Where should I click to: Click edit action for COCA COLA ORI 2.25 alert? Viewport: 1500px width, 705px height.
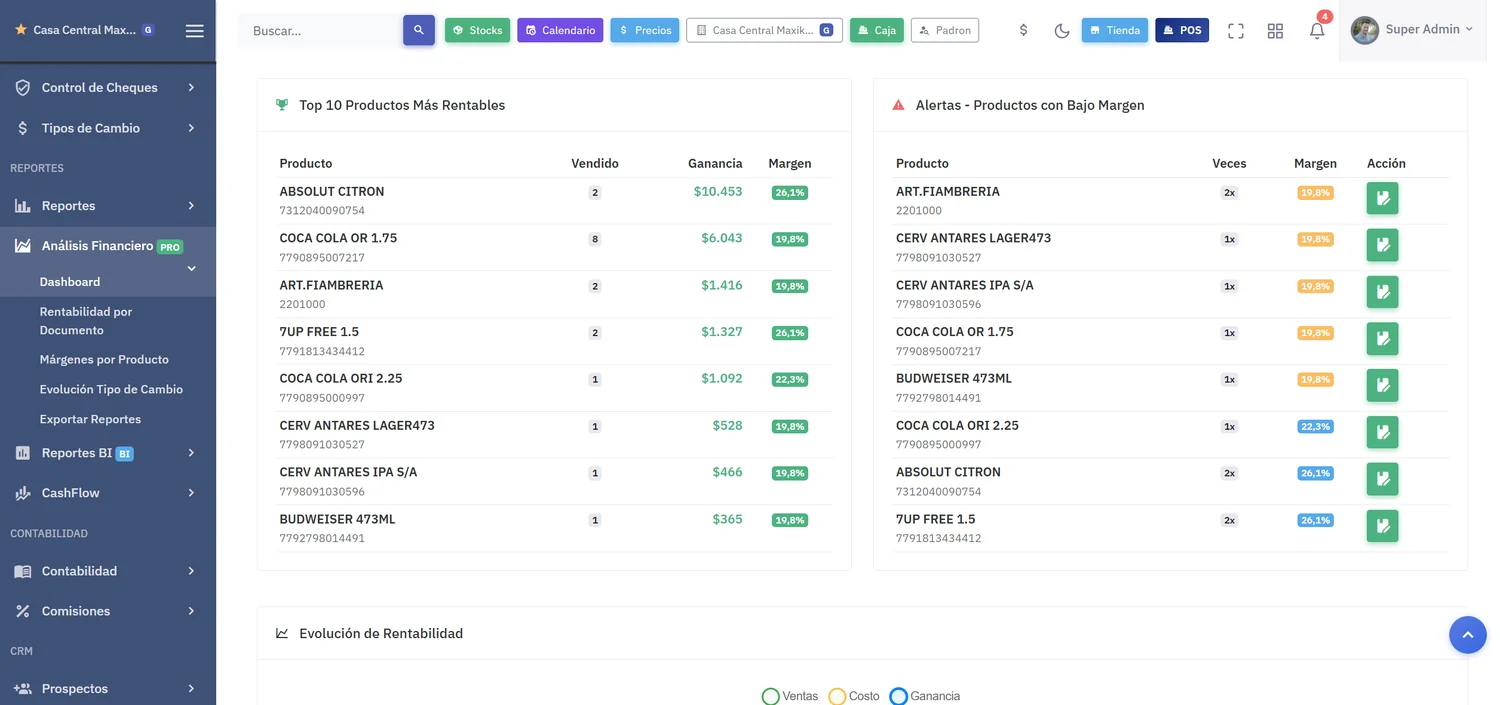point(1382,432)
